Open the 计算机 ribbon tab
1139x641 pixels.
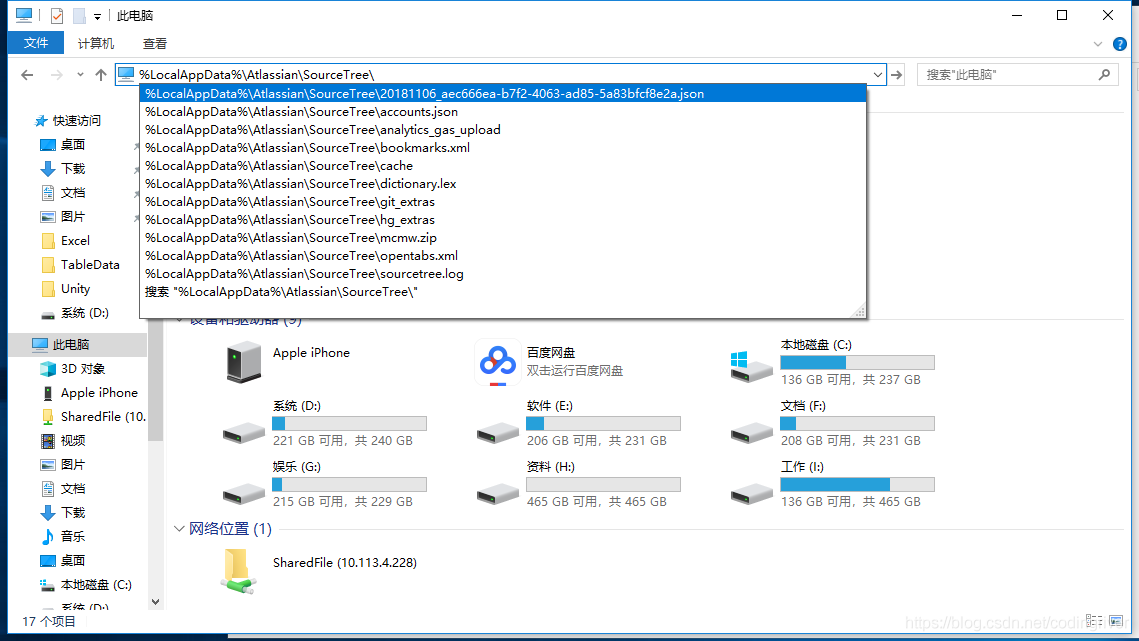(96, 44)
